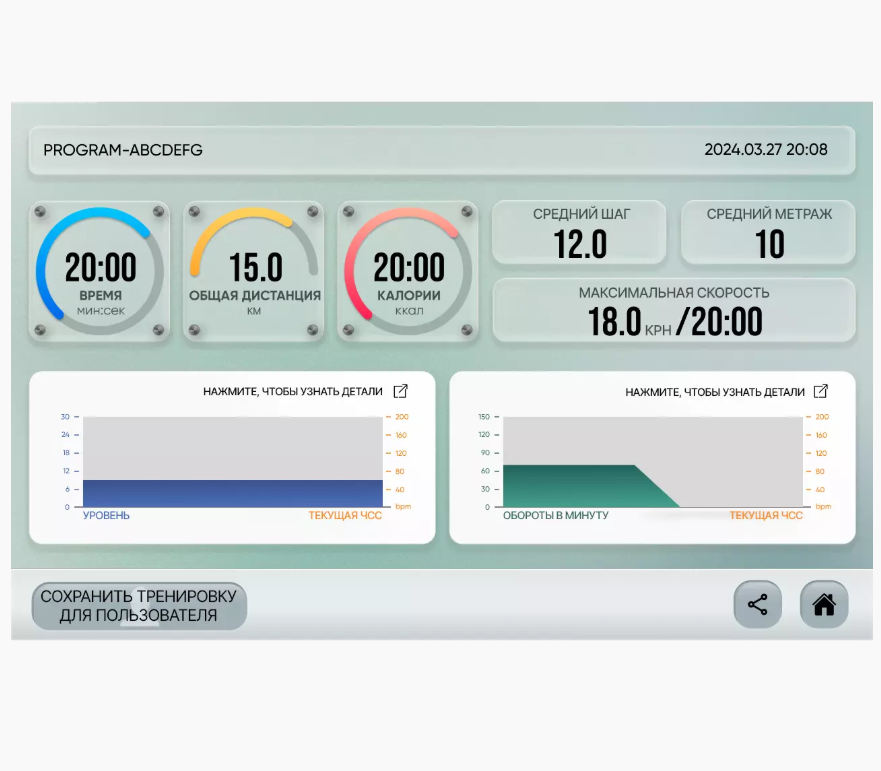The width and height of the screenshot is (881, 771).
Task: Tap the Средний метраж card
Action: (x=768, y=232)
